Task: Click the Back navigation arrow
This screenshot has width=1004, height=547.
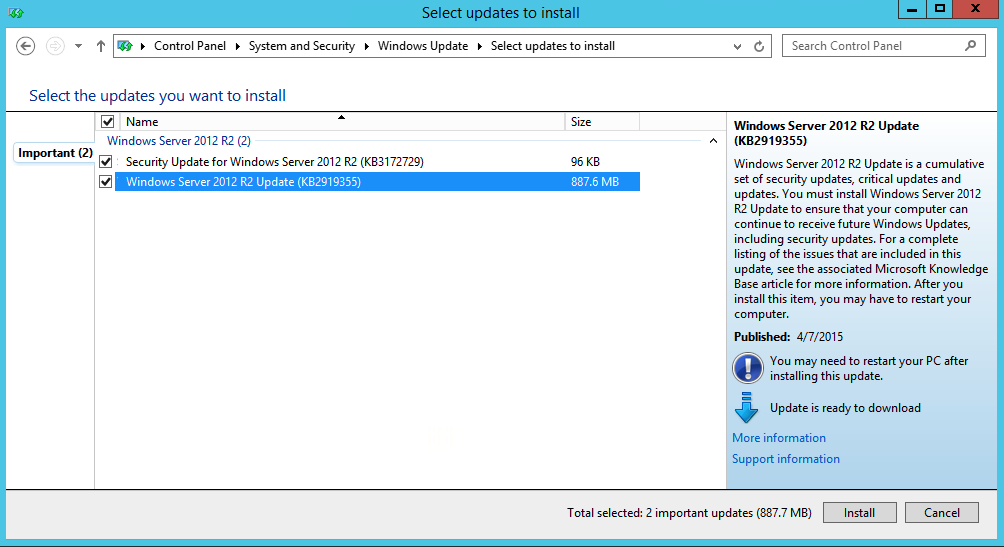Action: coord(26,46)
